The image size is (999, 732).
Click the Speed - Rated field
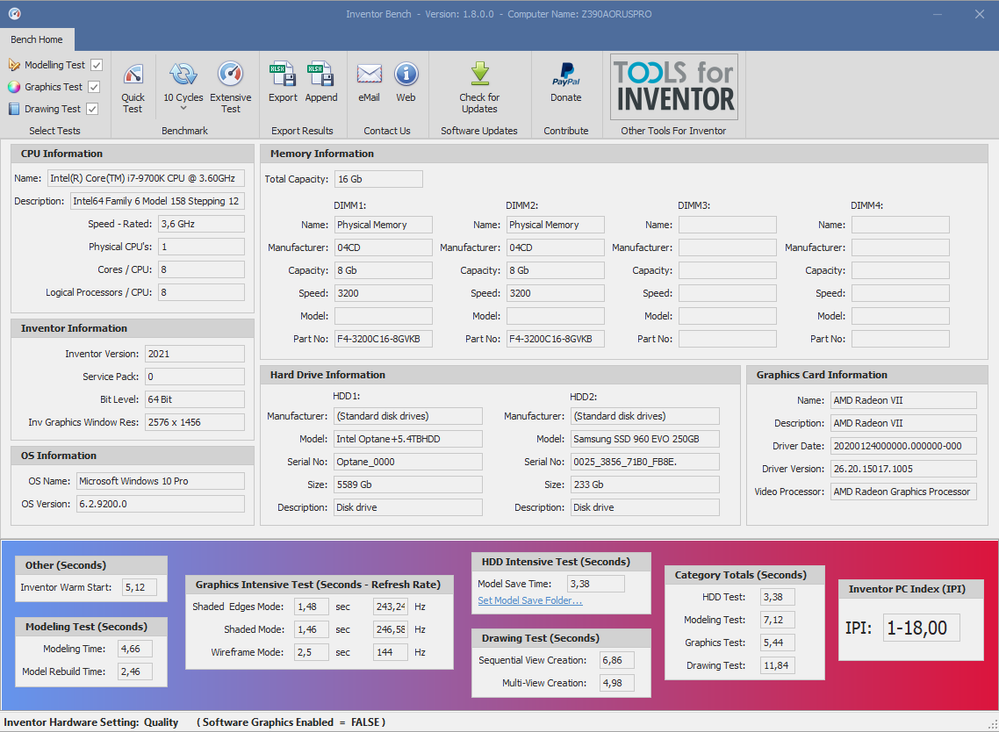pos(201,224)
